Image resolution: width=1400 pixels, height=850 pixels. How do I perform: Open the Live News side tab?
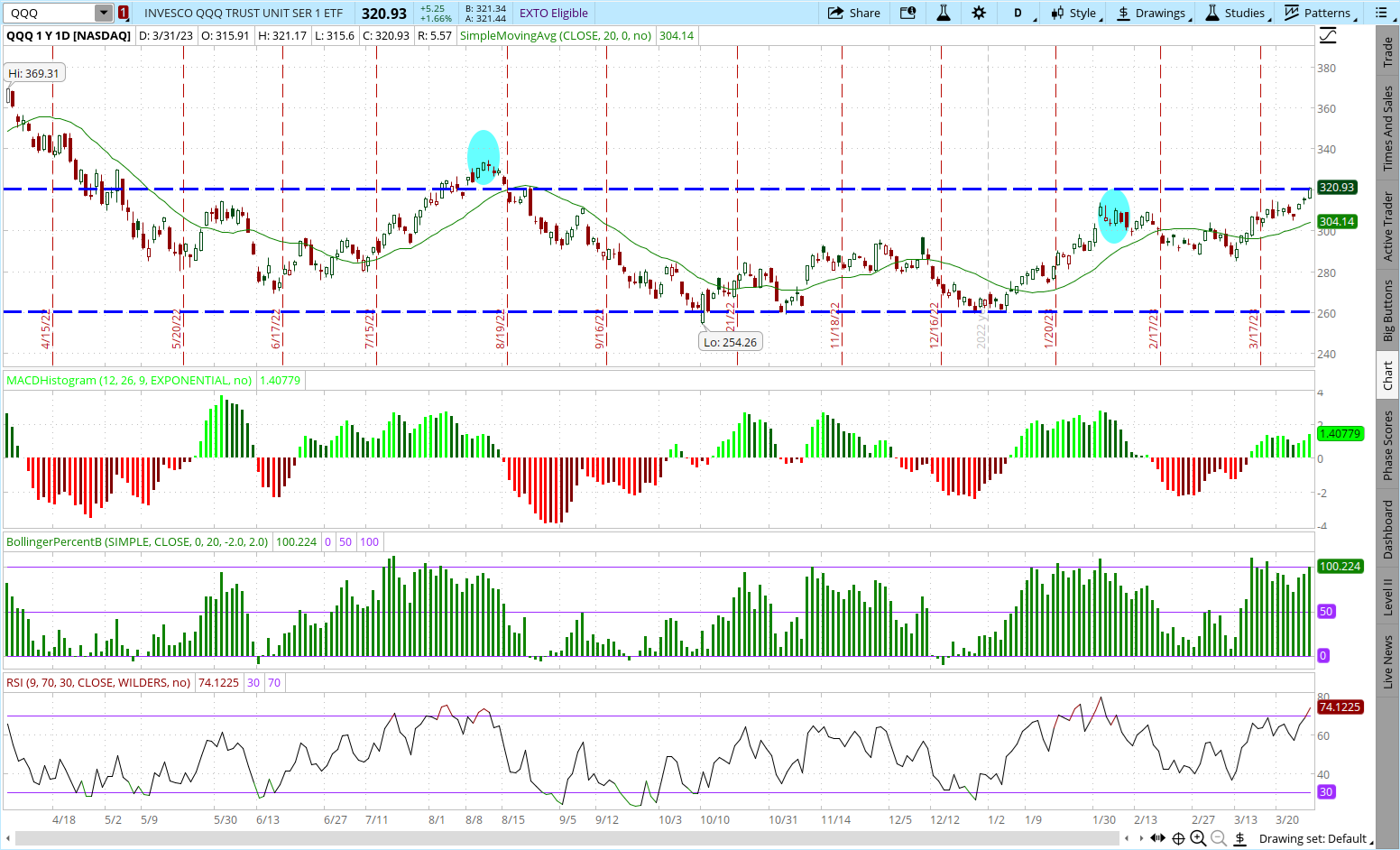coord(1387,661)
